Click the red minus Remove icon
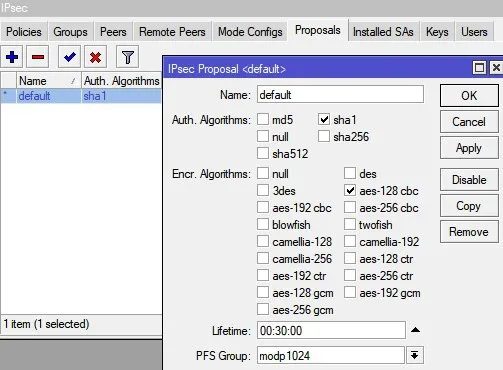 38,57
